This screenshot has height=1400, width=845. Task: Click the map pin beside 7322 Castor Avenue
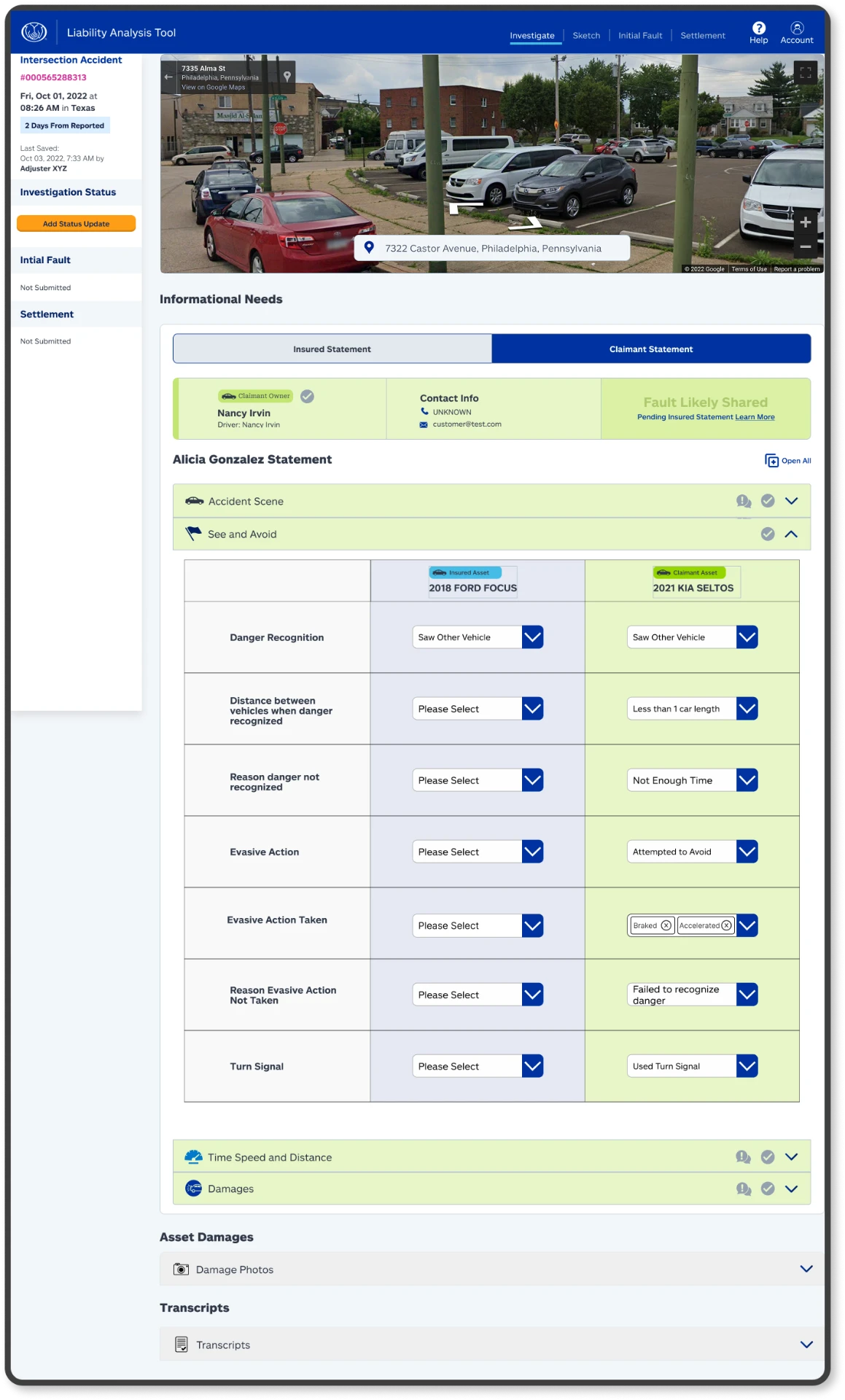(x=369, y=248)
